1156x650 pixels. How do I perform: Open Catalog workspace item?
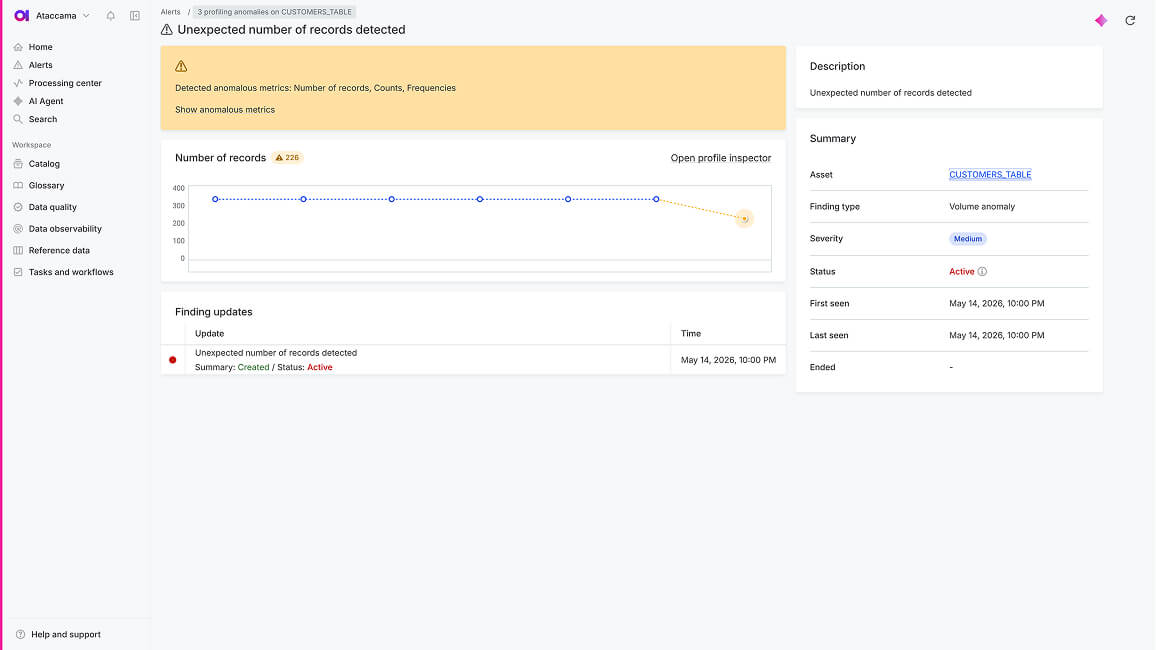[x=44, y=164]
